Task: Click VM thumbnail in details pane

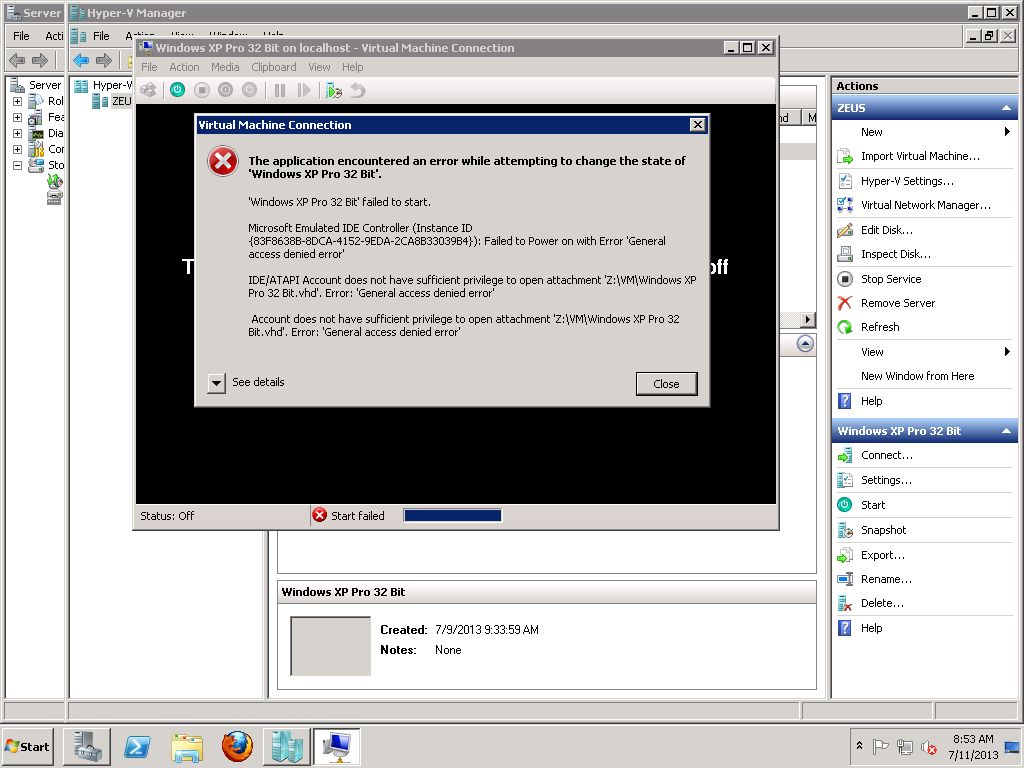Action: click(330, 646)
